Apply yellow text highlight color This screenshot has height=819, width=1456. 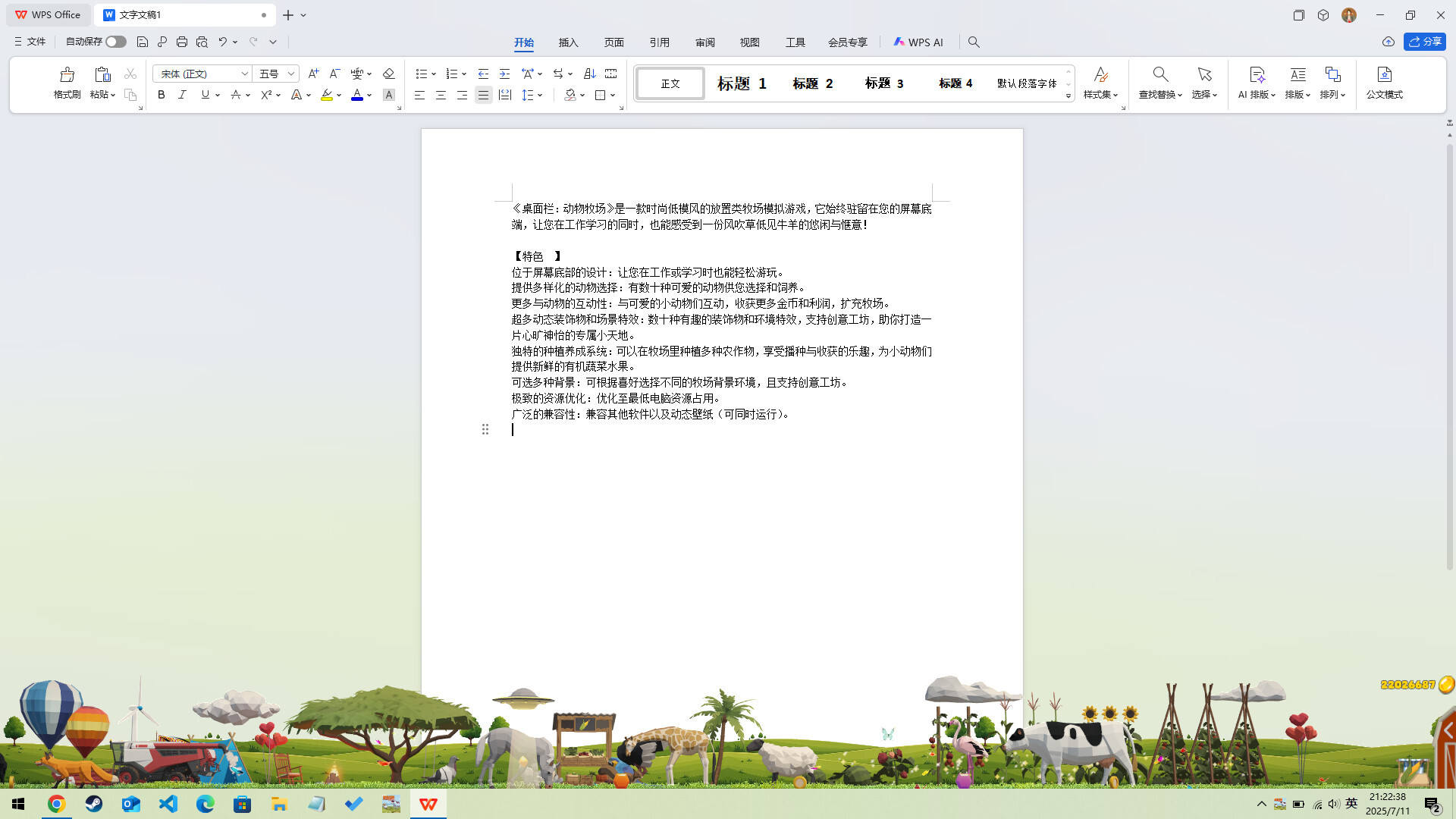coord(326,95)
